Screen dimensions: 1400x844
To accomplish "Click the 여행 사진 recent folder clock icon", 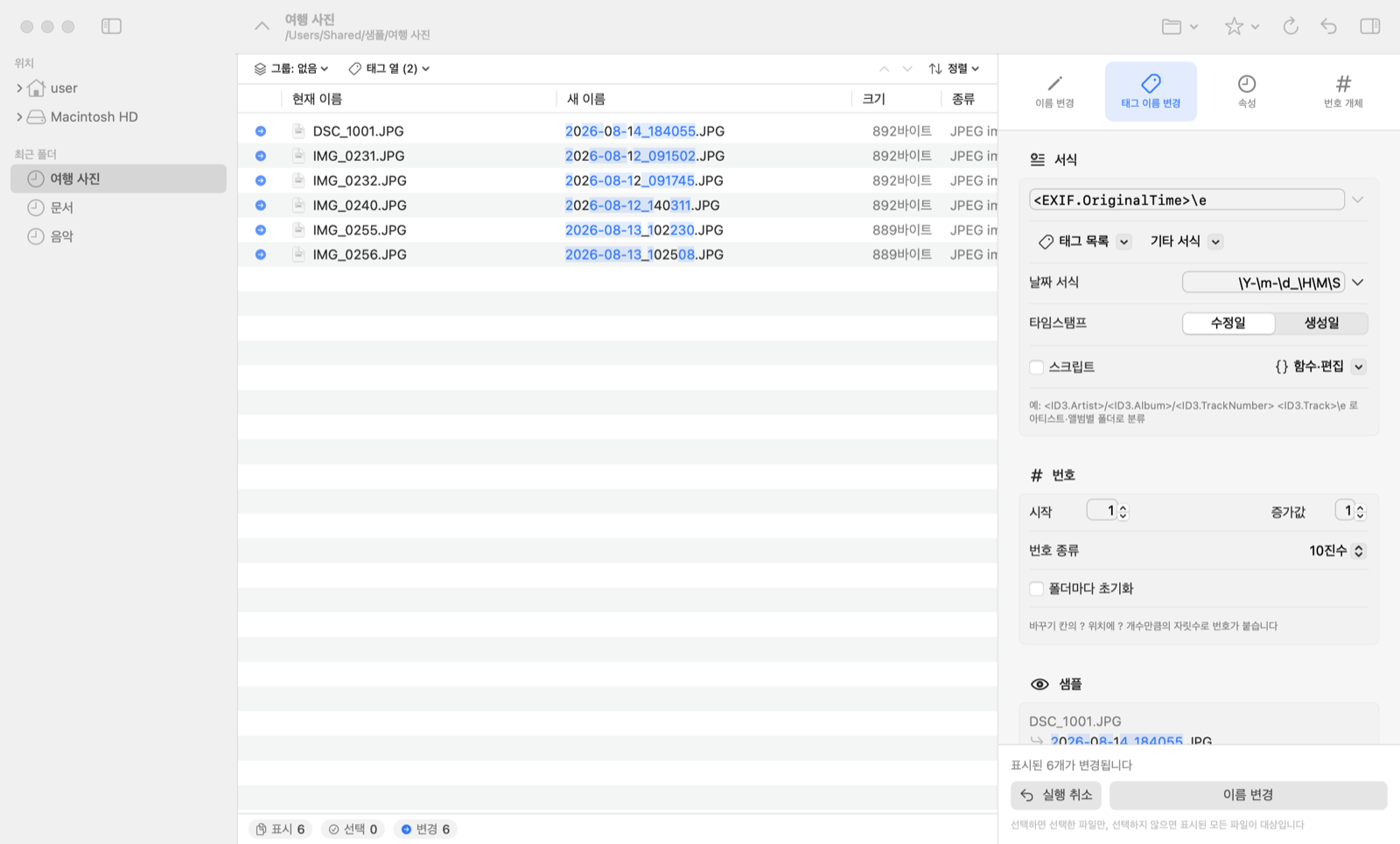I will [x=36, y=179].
